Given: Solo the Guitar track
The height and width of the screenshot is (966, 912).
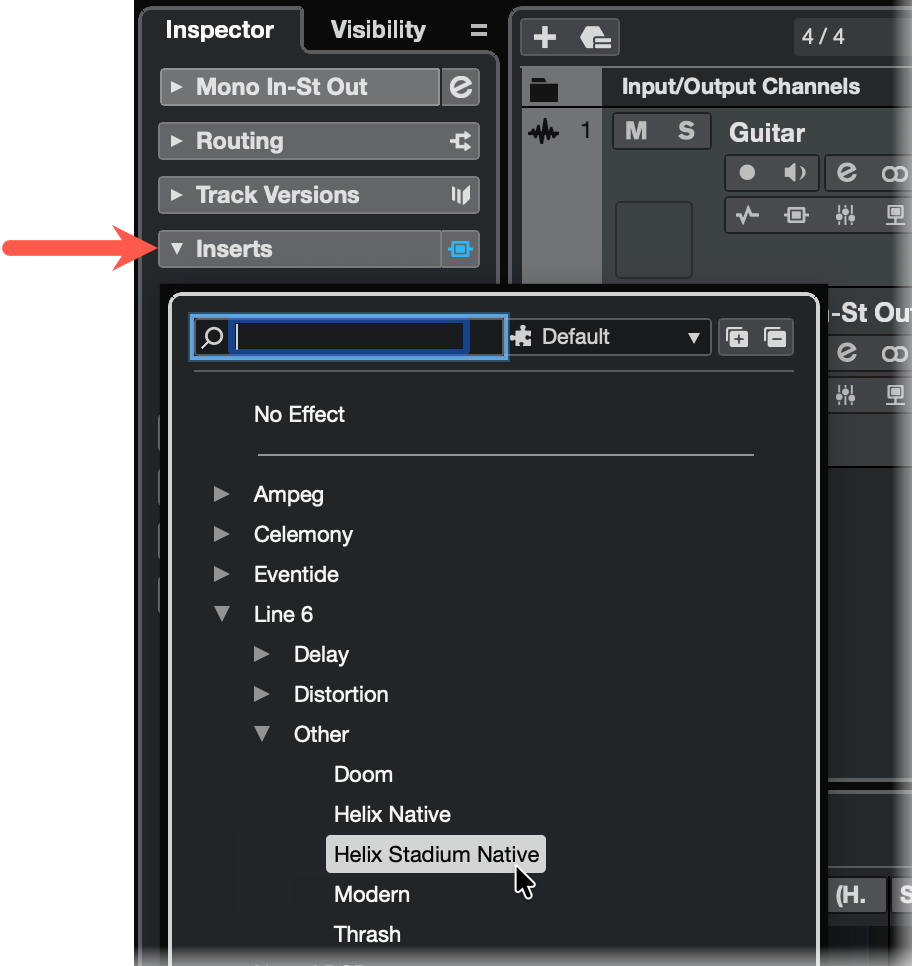Looking at the screenshot, I should tap(686, 131).
